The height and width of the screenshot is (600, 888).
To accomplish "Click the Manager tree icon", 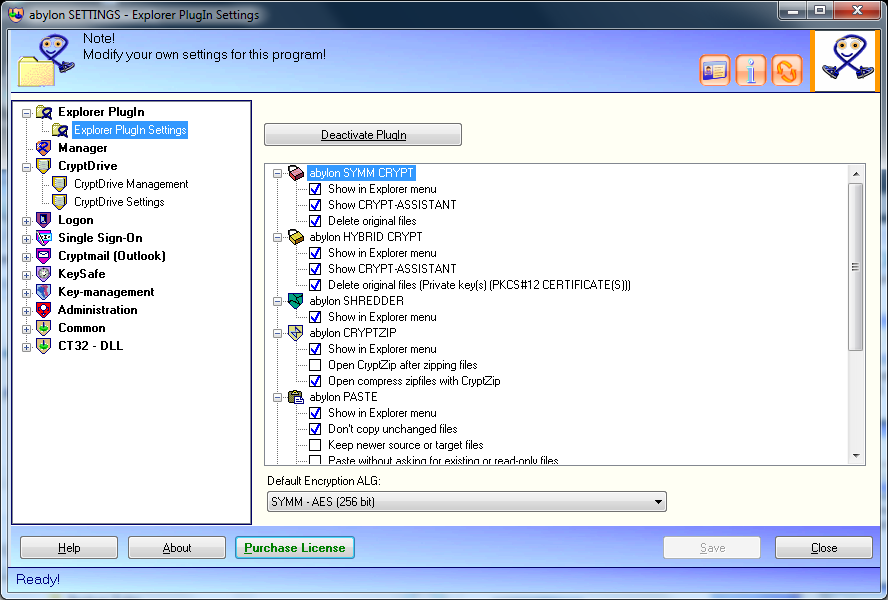I will tap(44, 148).
